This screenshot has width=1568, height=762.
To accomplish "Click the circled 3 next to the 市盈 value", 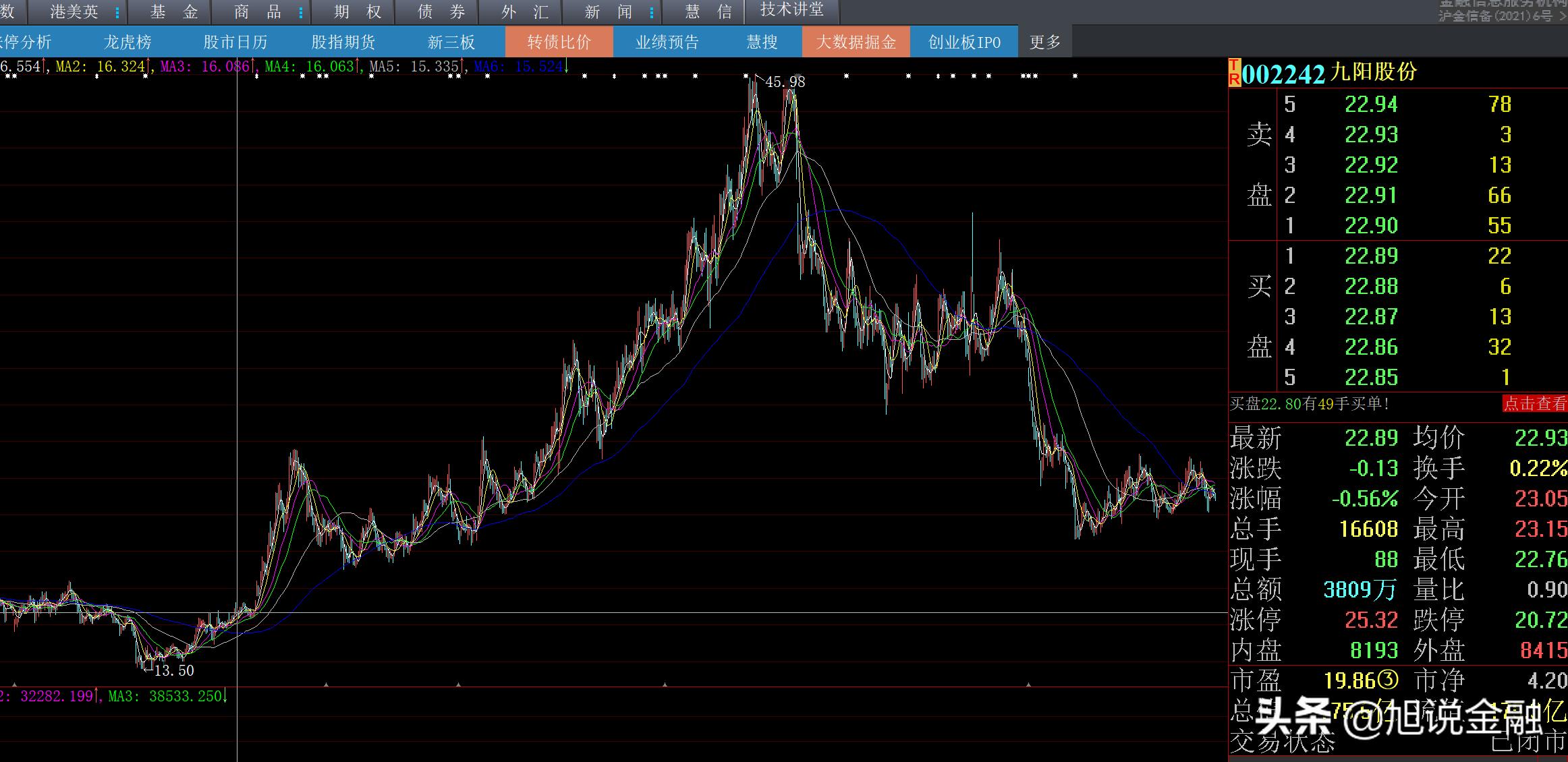I will [1389, 680].
